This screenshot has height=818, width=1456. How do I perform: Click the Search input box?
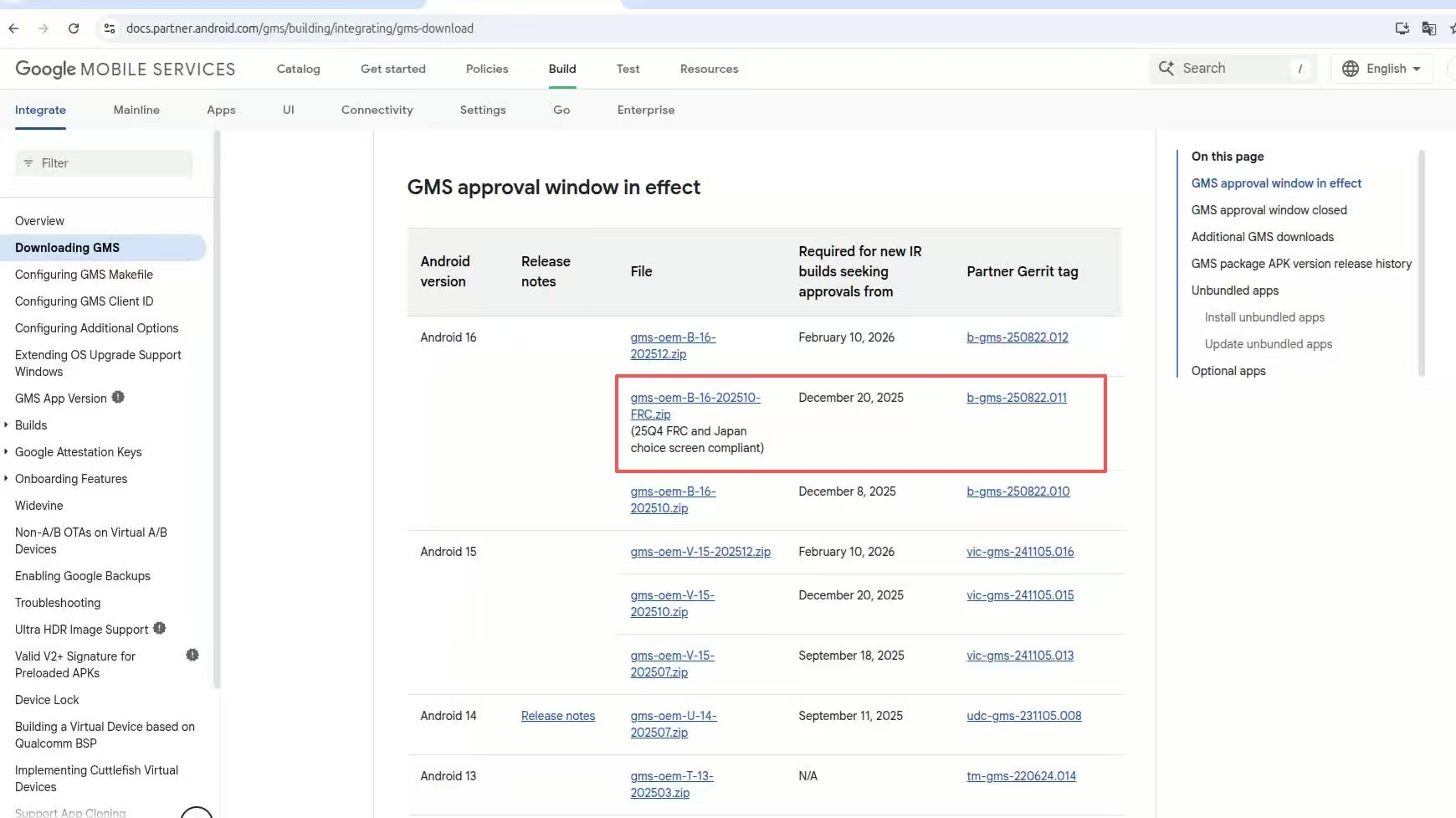[1233, 69]
